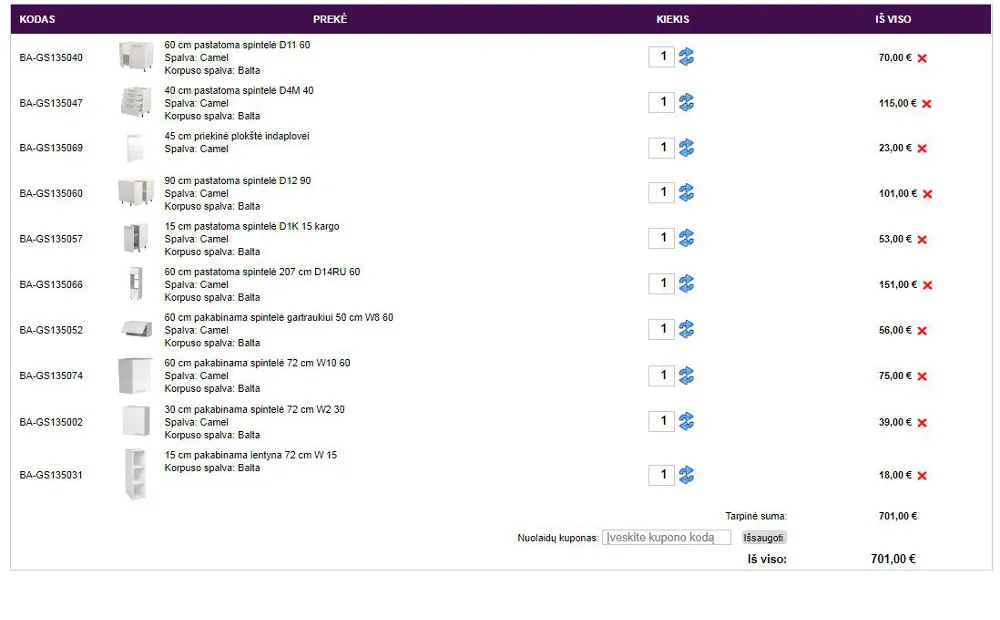Refresh quantity for W8 60 cabinet

click(x=686, y=329)
